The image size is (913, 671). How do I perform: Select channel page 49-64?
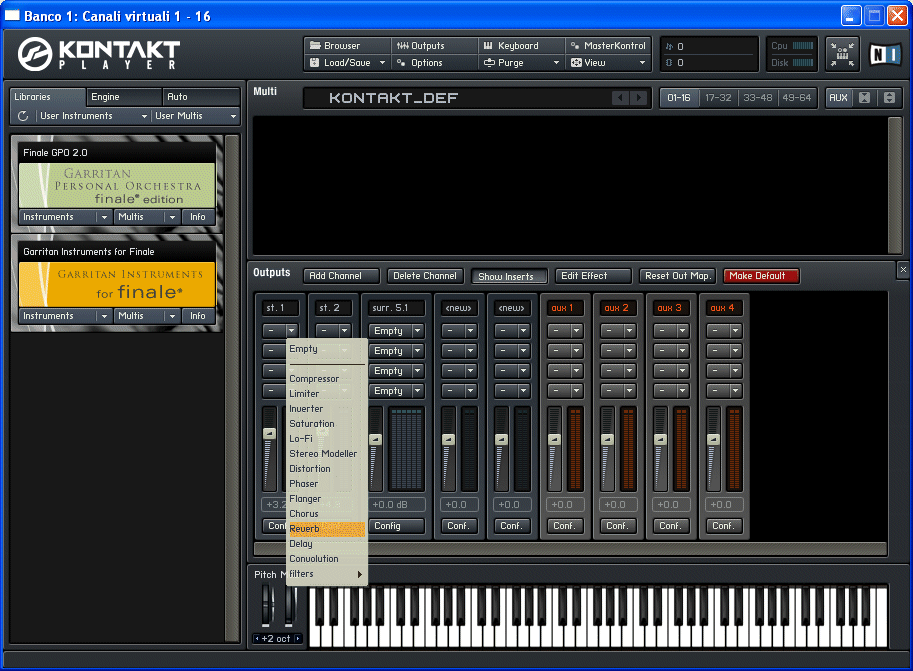coord(797,98)
